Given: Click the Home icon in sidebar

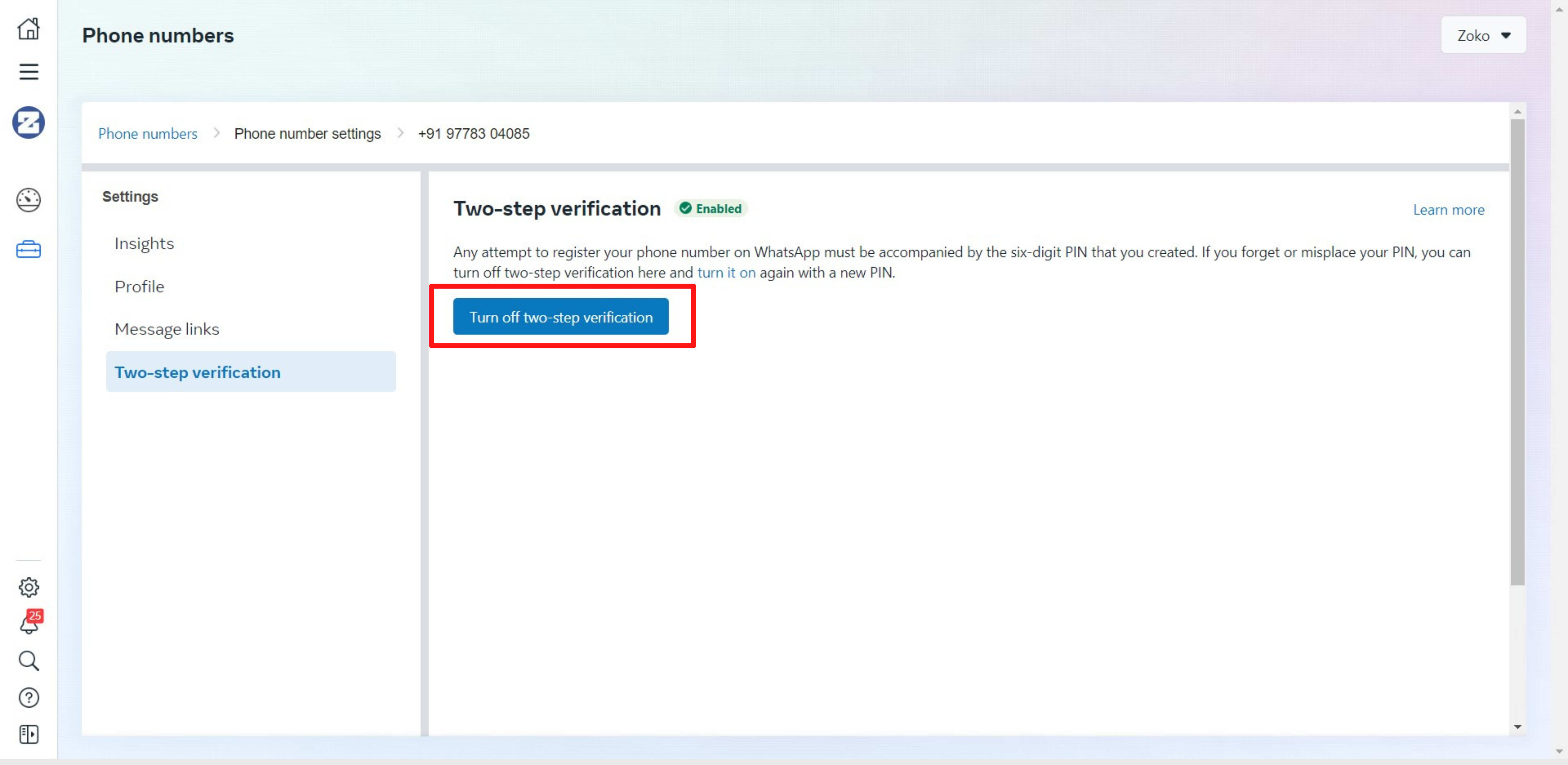Looking at the screenshot, I should click(28, 29).
